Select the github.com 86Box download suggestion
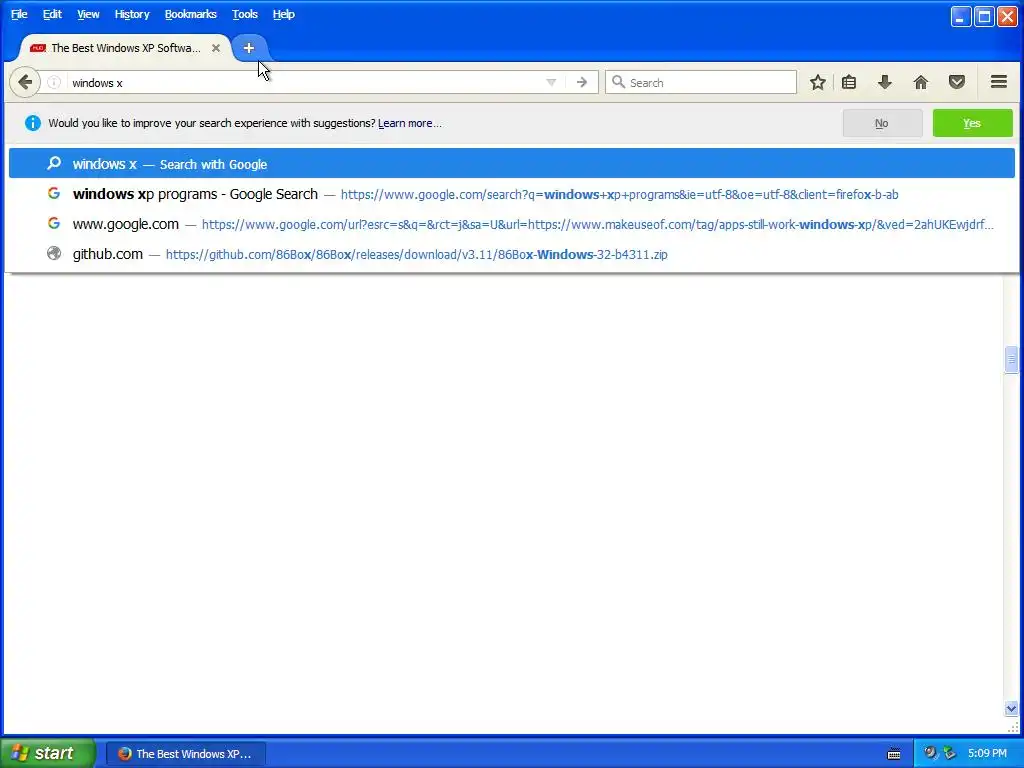 [512, 254]
